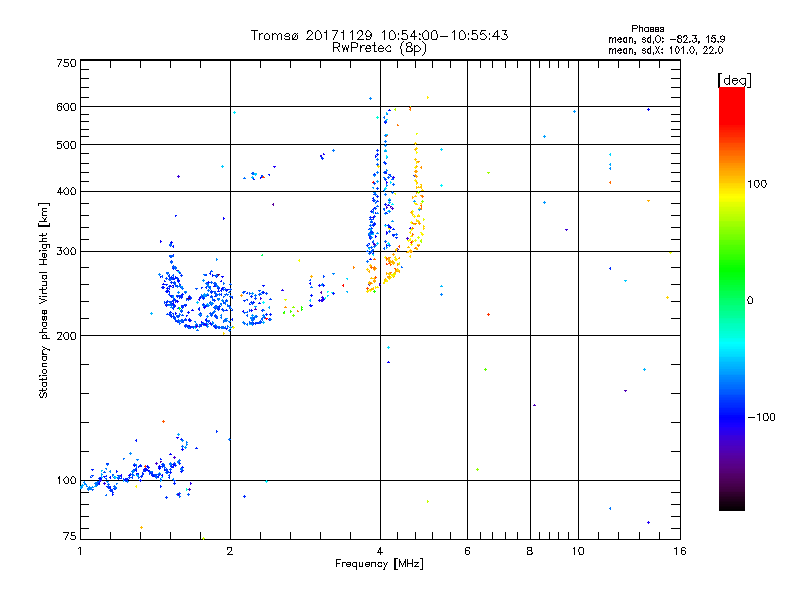Click the y-axis tick label '100'
This screenshot has width=800, height=600.
[x=67, y=480]
